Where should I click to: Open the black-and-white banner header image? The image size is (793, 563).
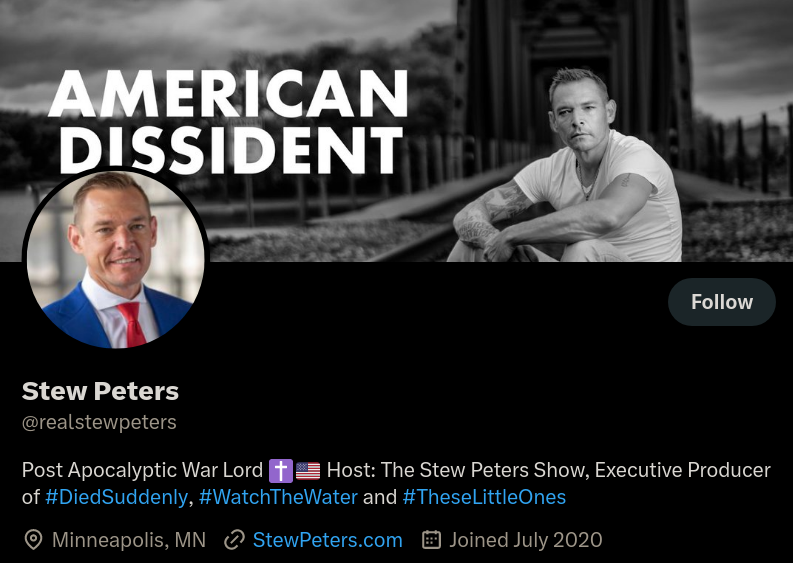click(396, 131)
